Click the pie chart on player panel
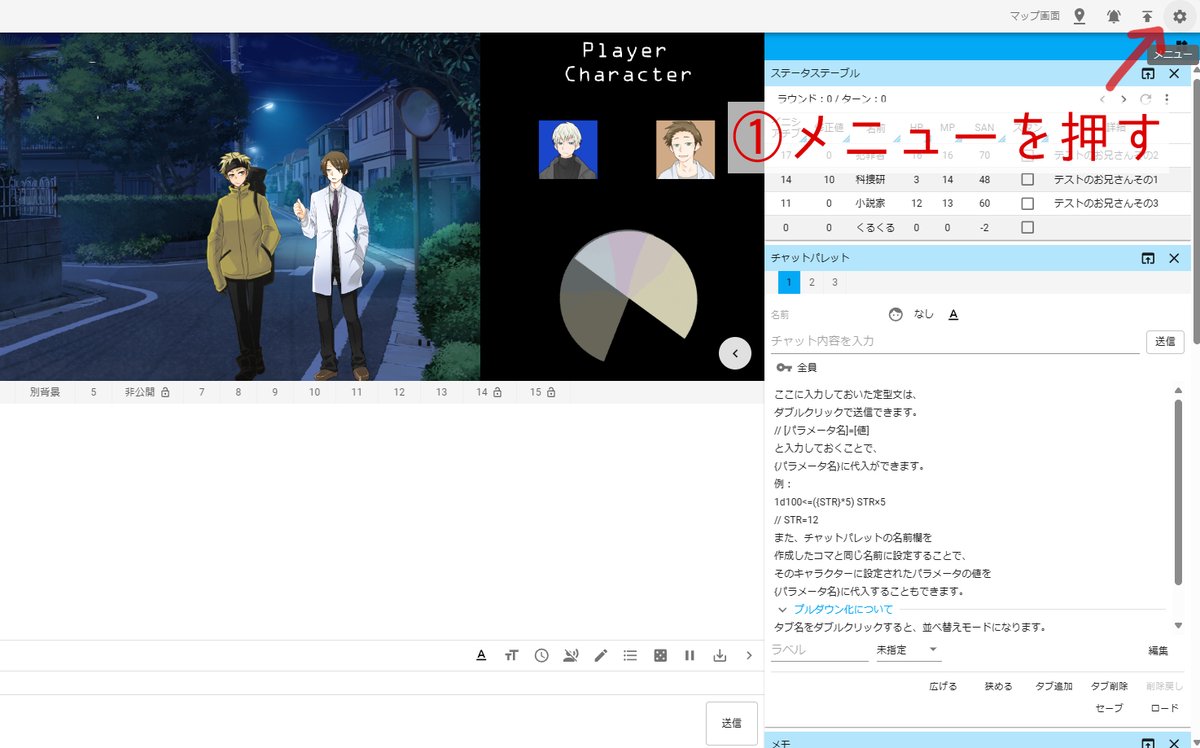 click(x=627, y=296)
